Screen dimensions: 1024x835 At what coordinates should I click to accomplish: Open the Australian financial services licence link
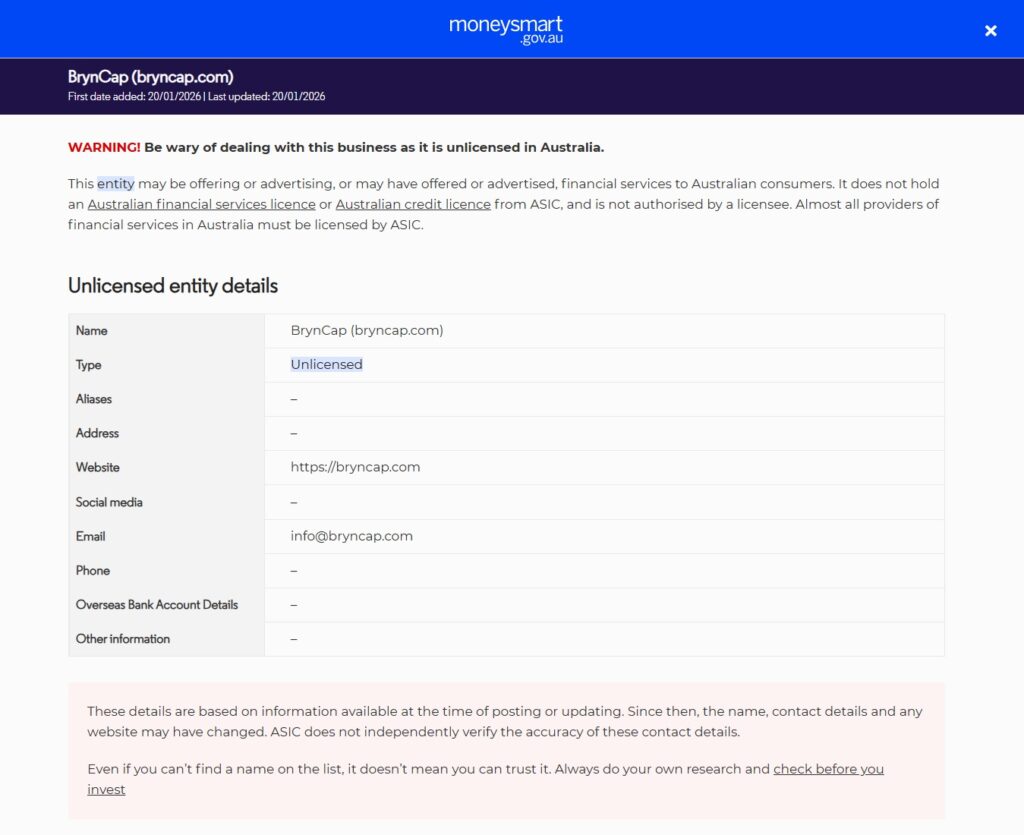coord(201,204)
